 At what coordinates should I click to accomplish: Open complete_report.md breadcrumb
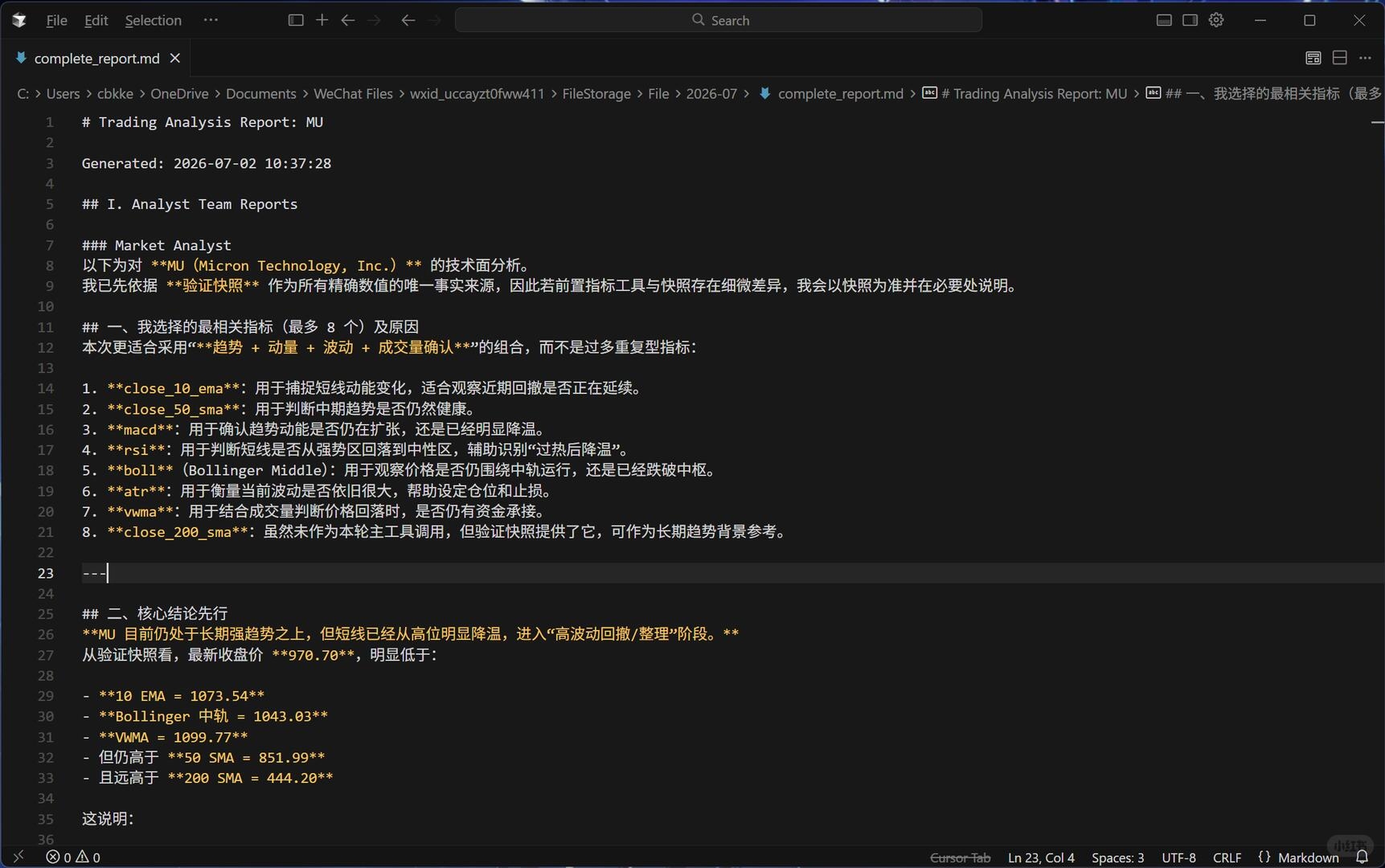pos(840,93)
